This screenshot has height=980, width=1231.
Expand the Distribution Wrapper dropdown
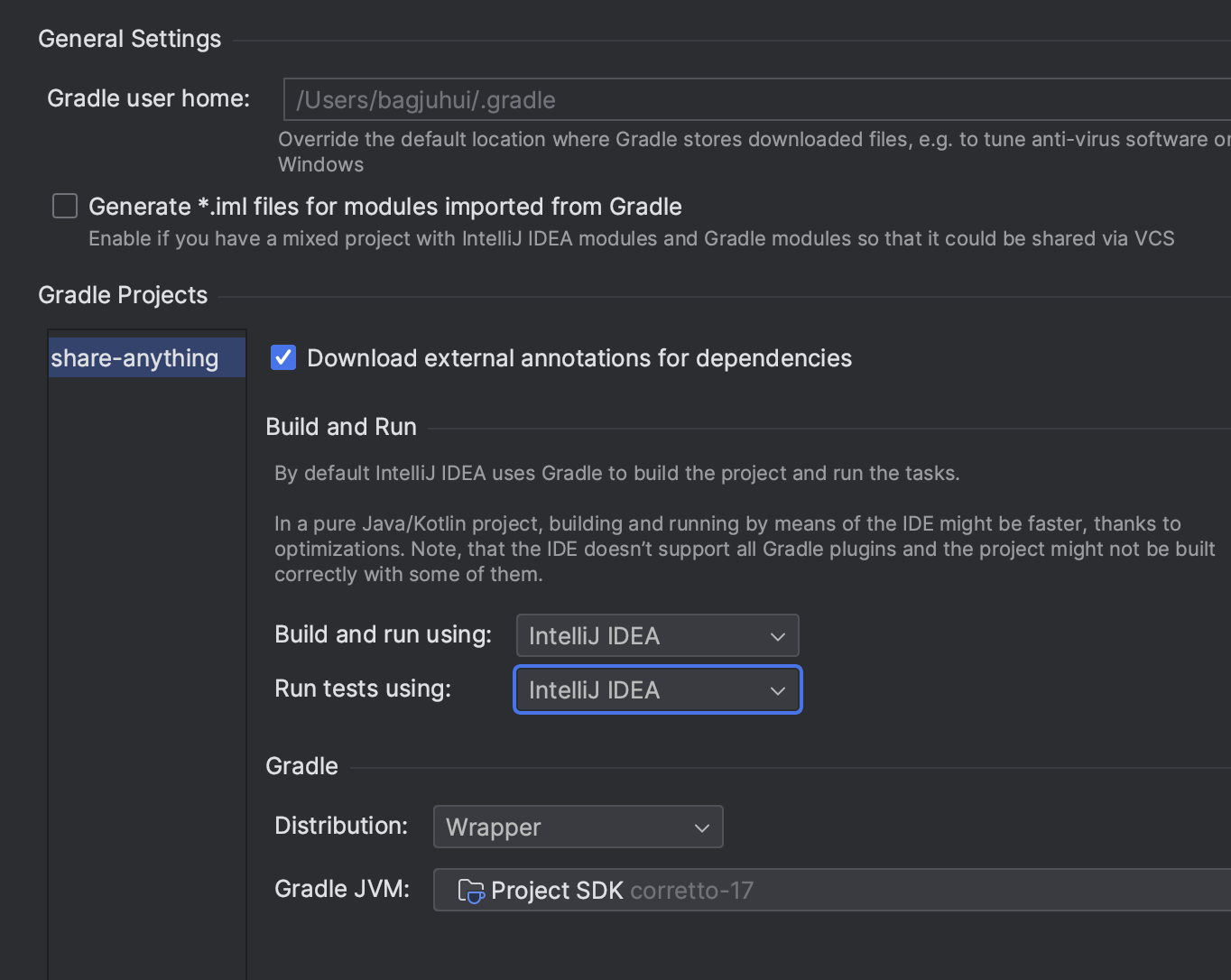[x=578, y=827]
